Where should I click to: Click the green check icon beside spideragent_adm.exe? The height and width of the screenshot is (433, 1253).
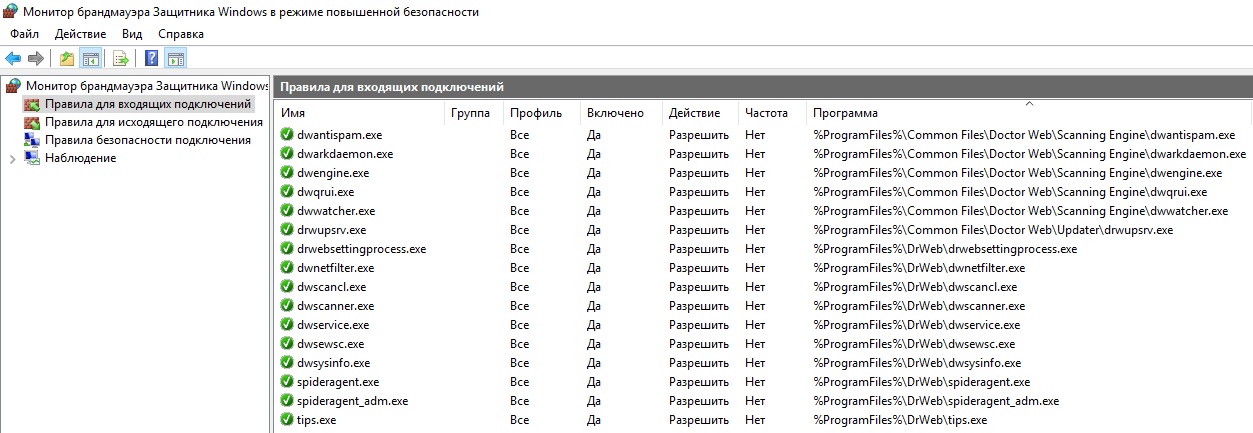point(287,401)
